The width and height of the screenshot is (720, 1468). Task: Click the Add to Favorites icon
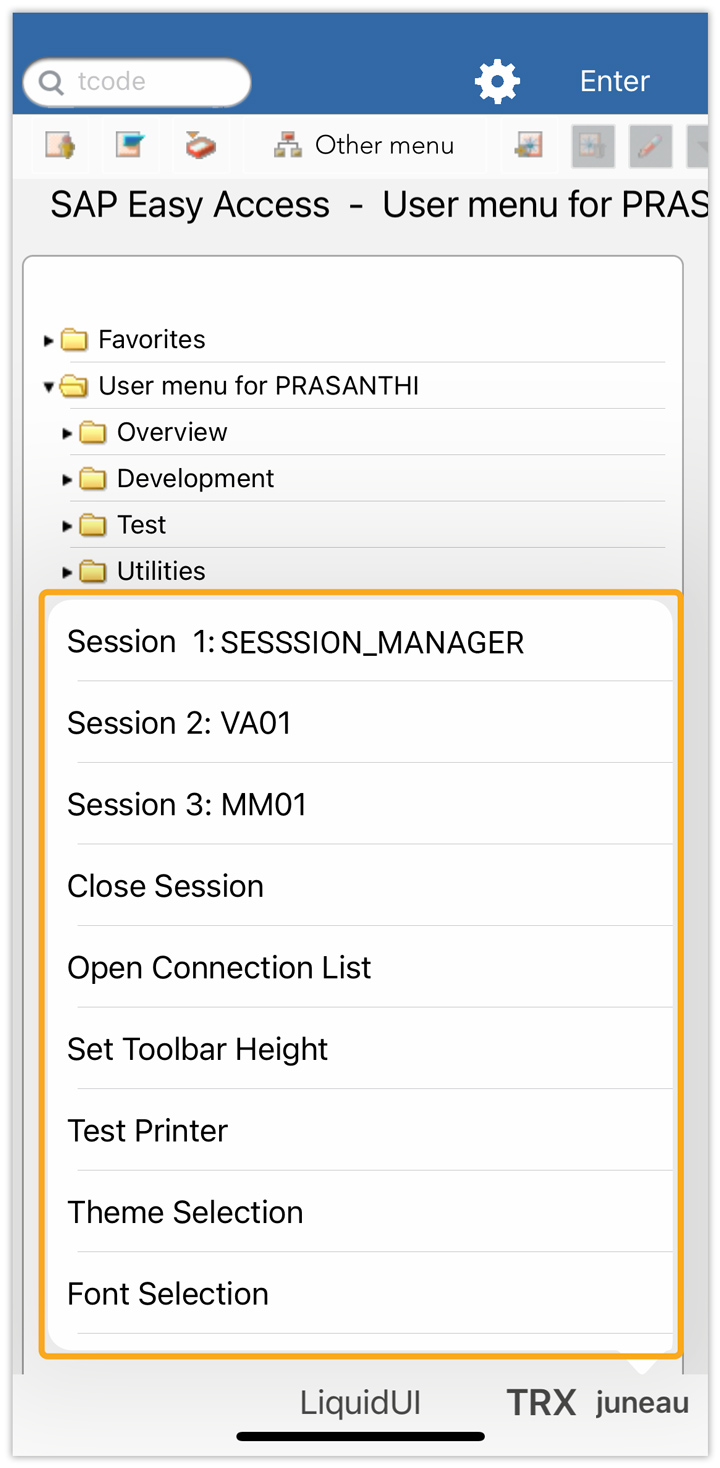tap(528, 146)
